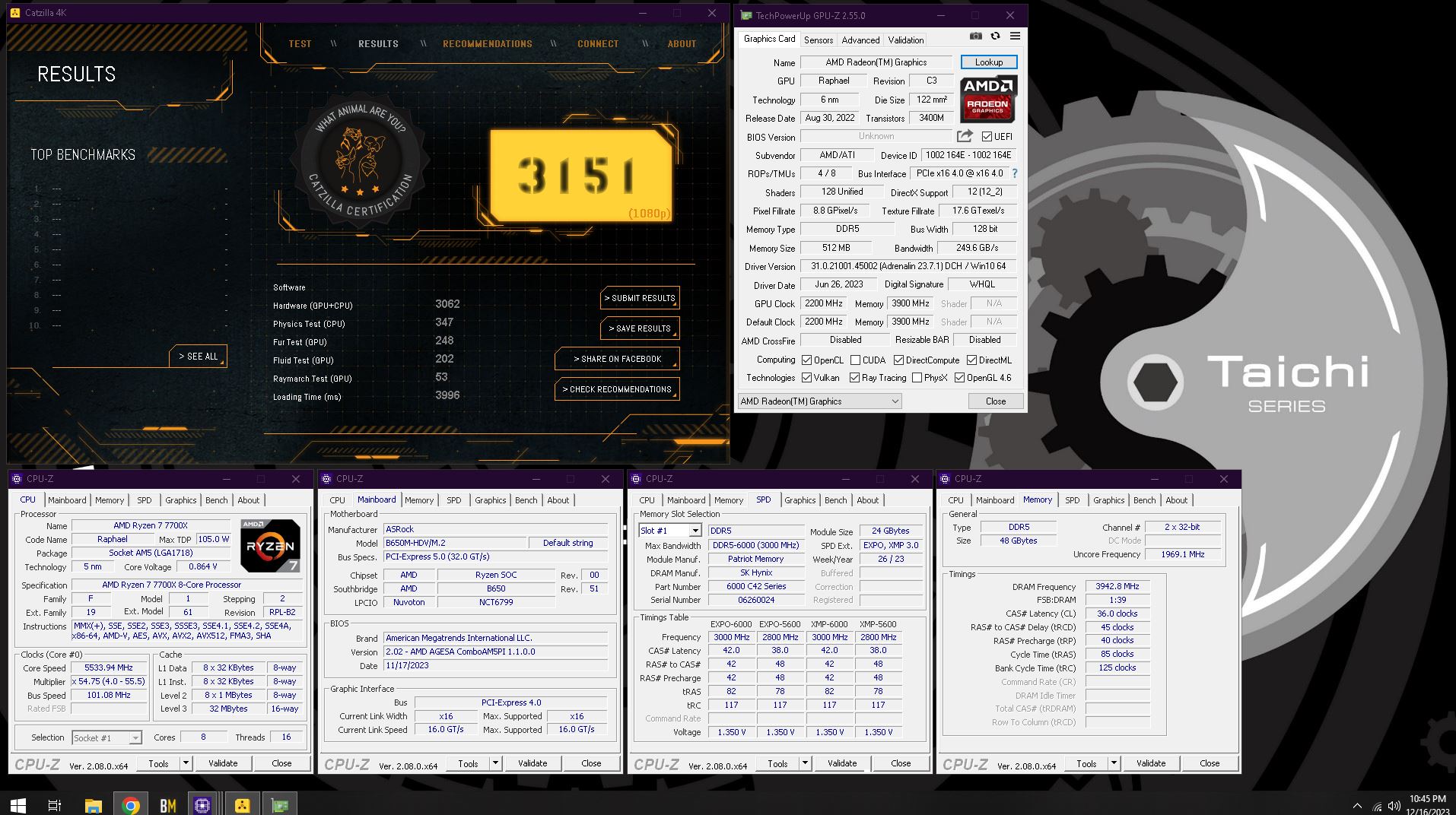Click SAVE RESULTS in Catzilla
This screenshot has width=1456, height=815.
pyautogui.click(x=640, y=328)
